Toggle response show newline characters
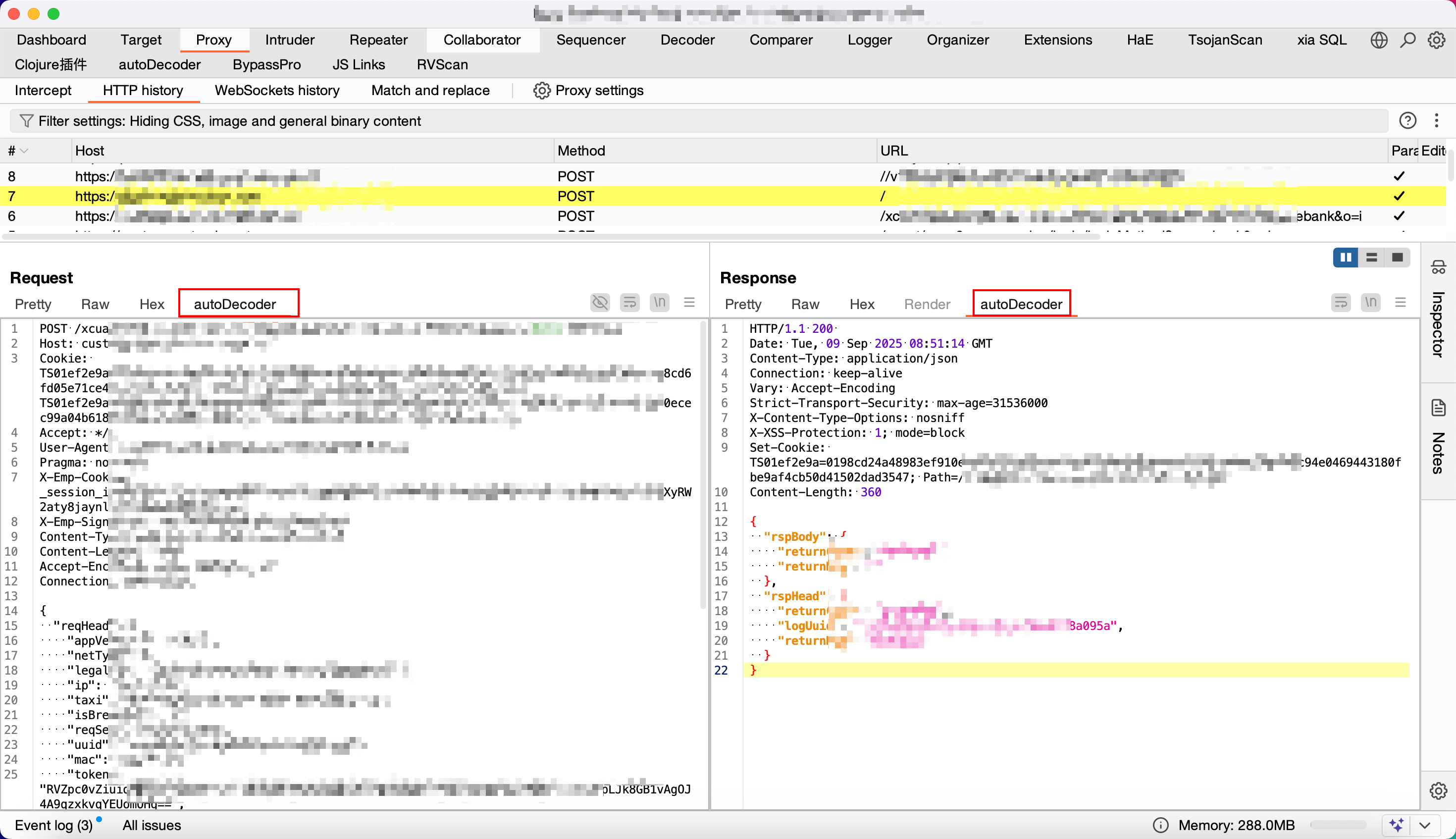The width and height of the screenshot is (1456, 839). pos(1371,303)
